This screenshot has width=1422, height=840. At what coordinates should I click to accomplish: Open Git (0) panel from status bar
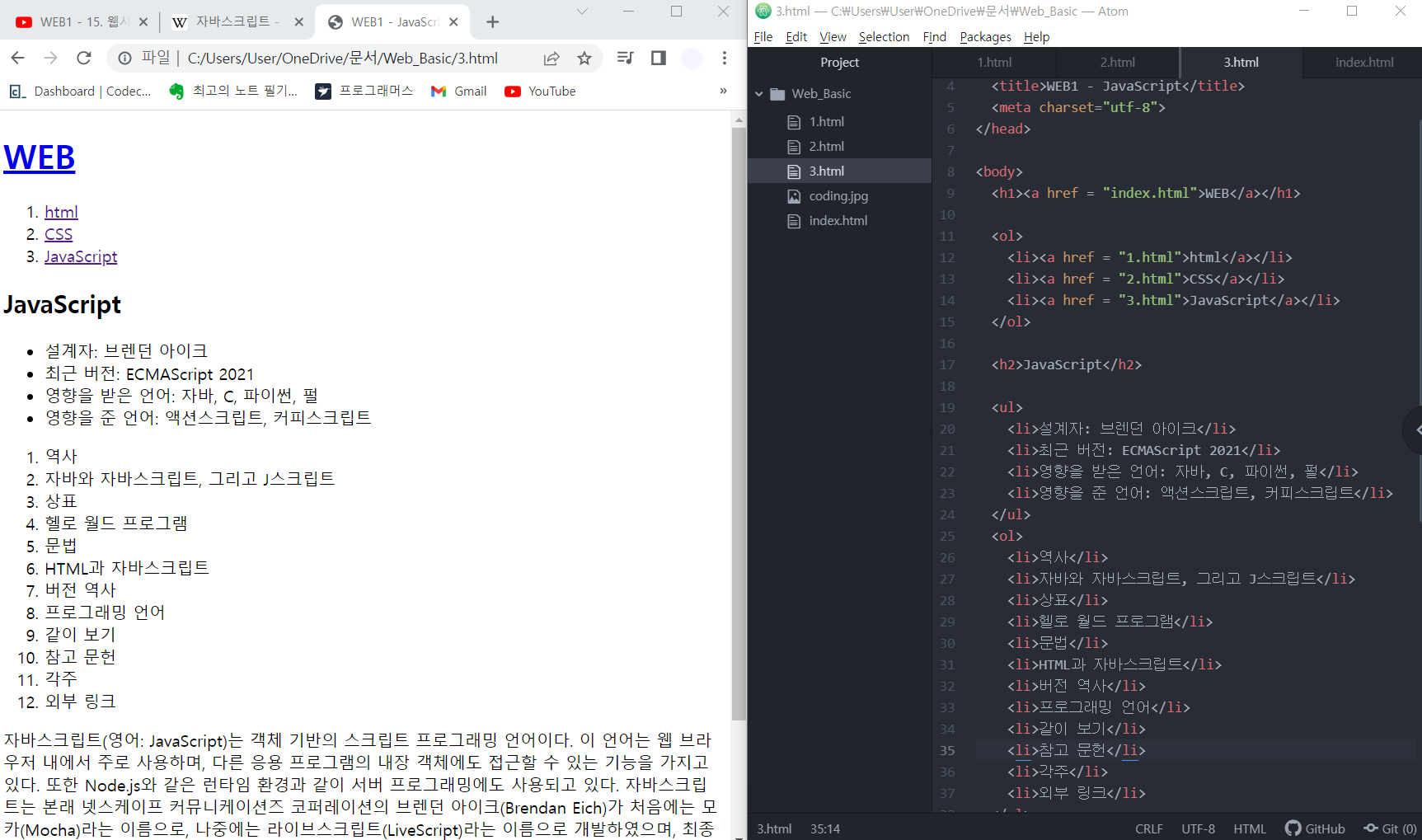click(1390, 828)
